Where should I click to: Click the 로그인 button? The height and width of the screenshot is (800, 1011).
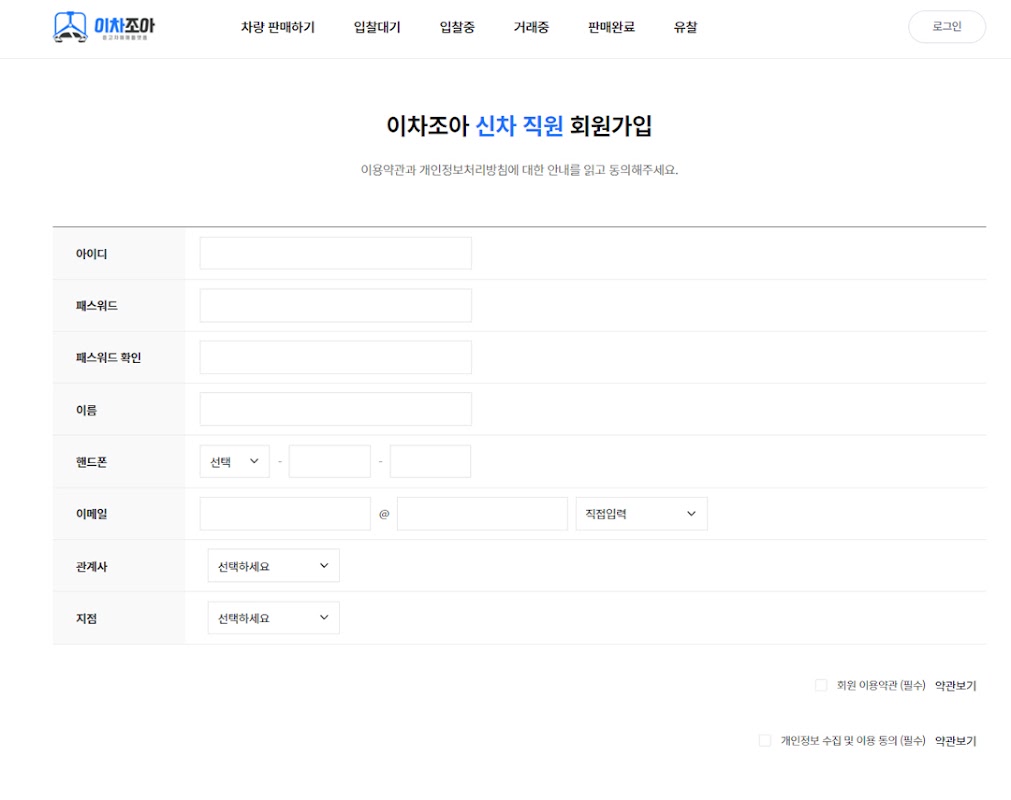[x=947, y=26]
